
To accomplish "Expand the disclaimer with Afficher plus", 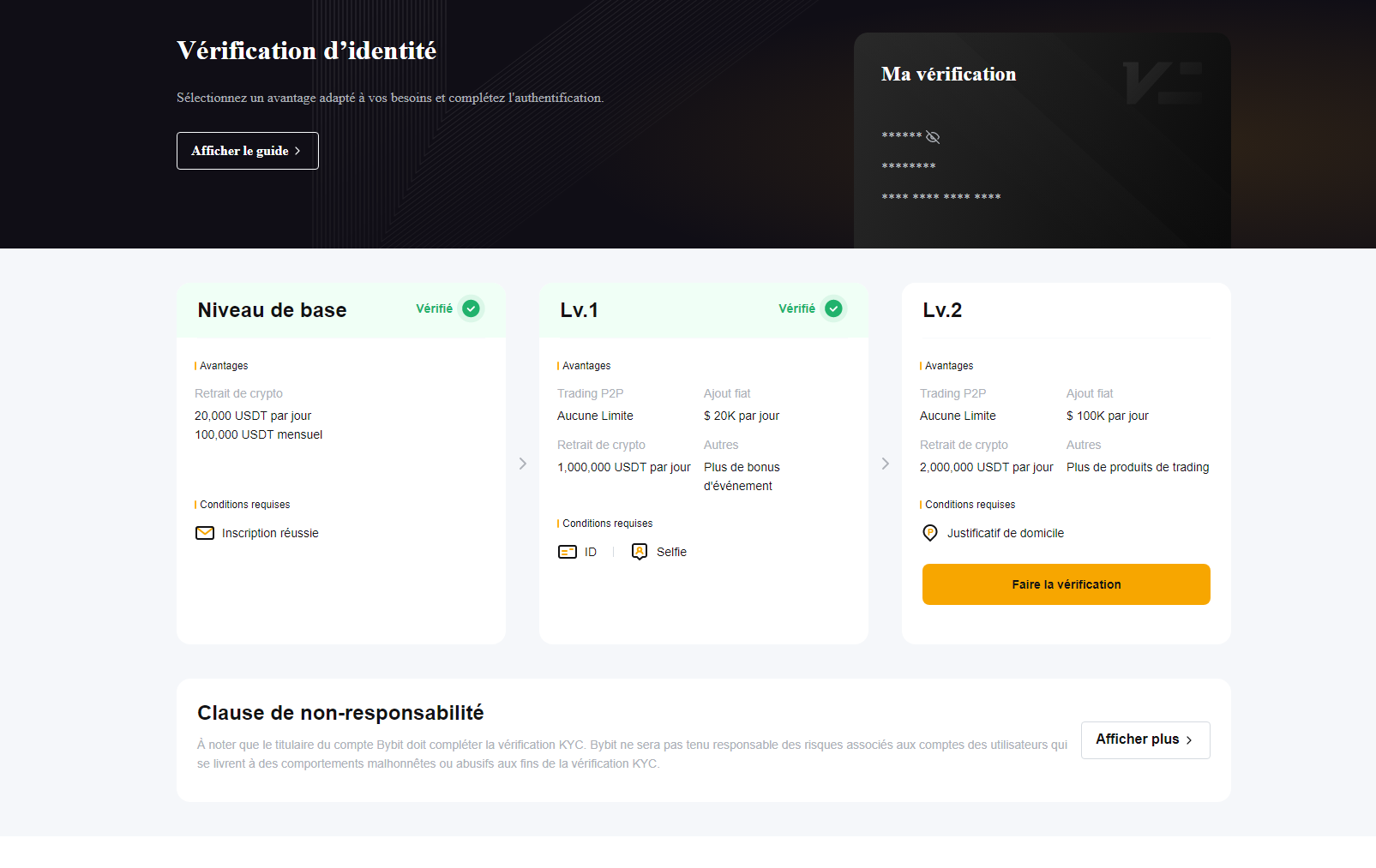I will coord(1145,739).
